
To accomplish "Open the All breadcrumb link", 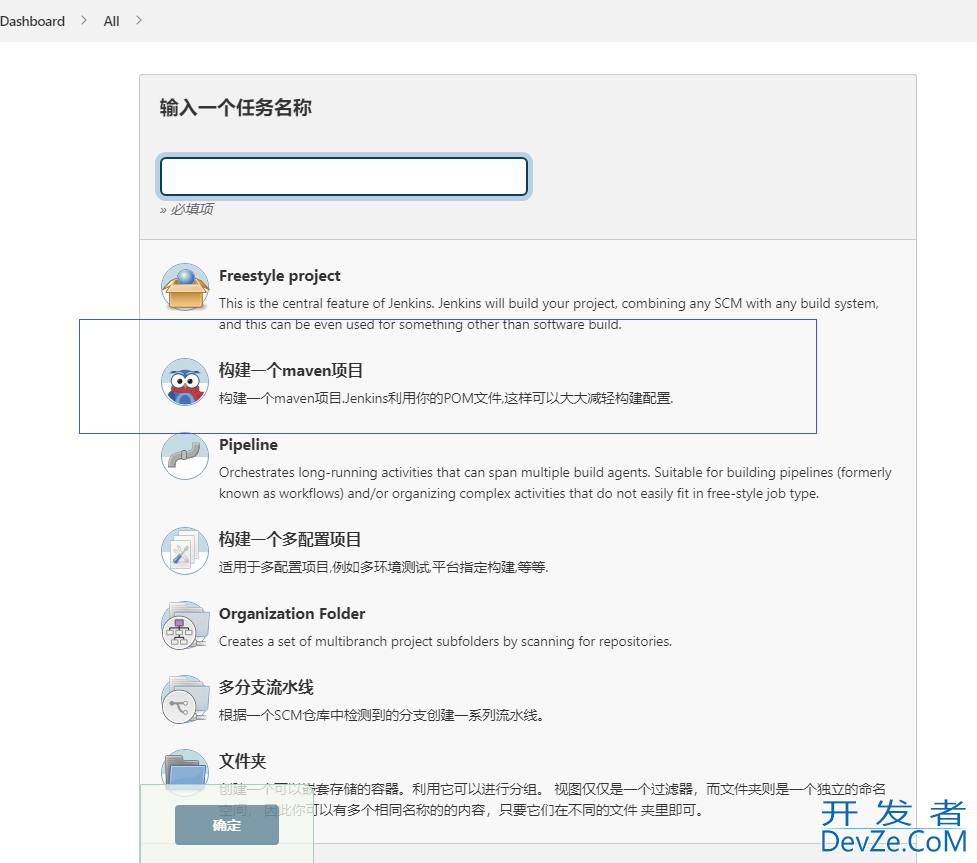I will pyautogui.click(x=111, y=21).
